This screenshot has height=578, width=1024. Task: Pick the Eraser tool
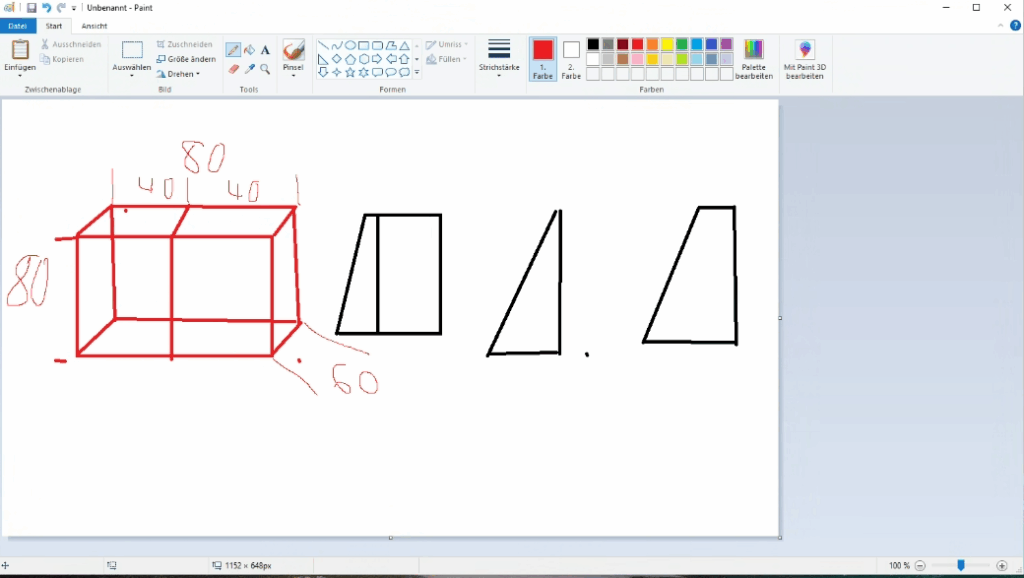click(x=233, y=70)
